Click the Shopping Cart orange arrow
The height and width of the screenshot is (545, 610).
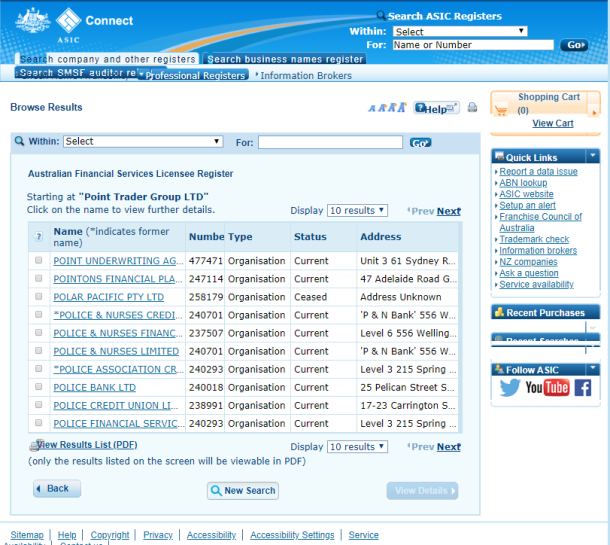(594, 112)
